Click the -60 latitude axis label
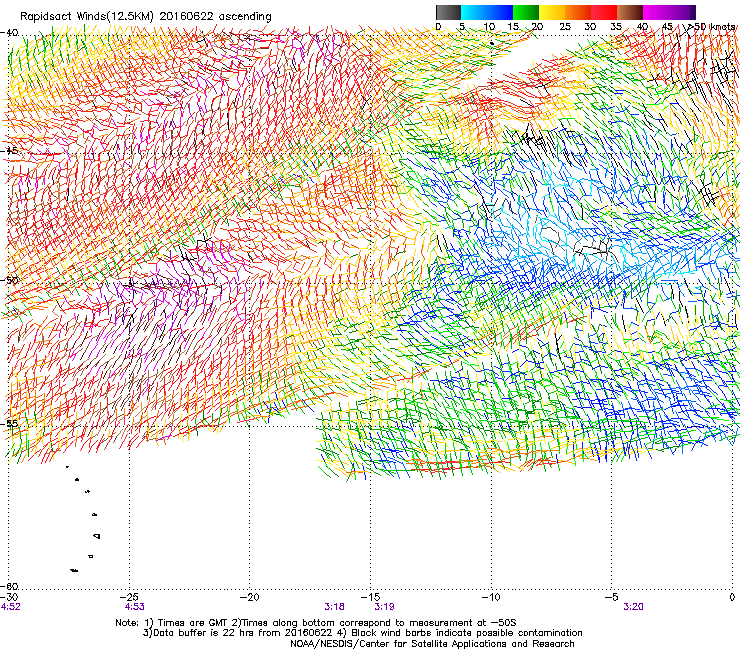740x650 pixels. [x=10, y=586]
